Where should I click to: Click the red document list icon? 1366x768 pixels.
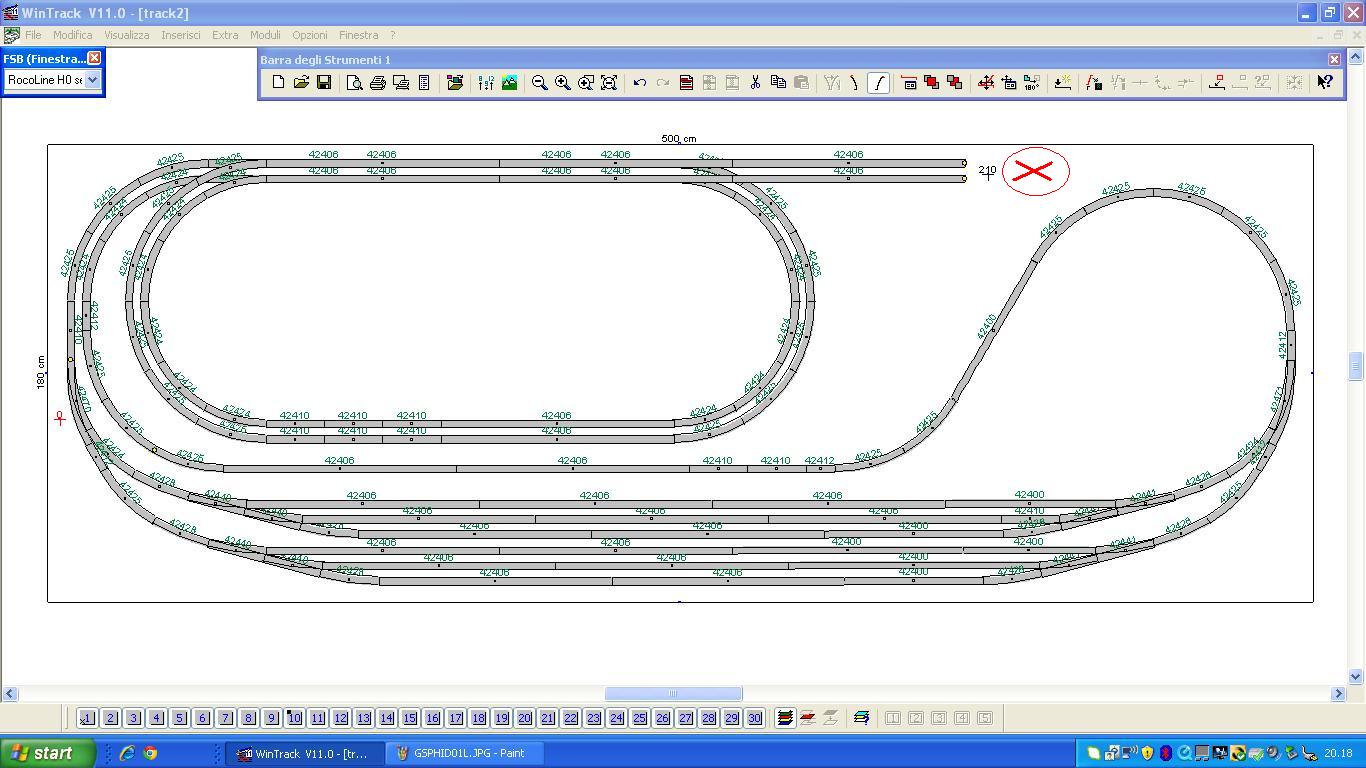tap(686, 83)
